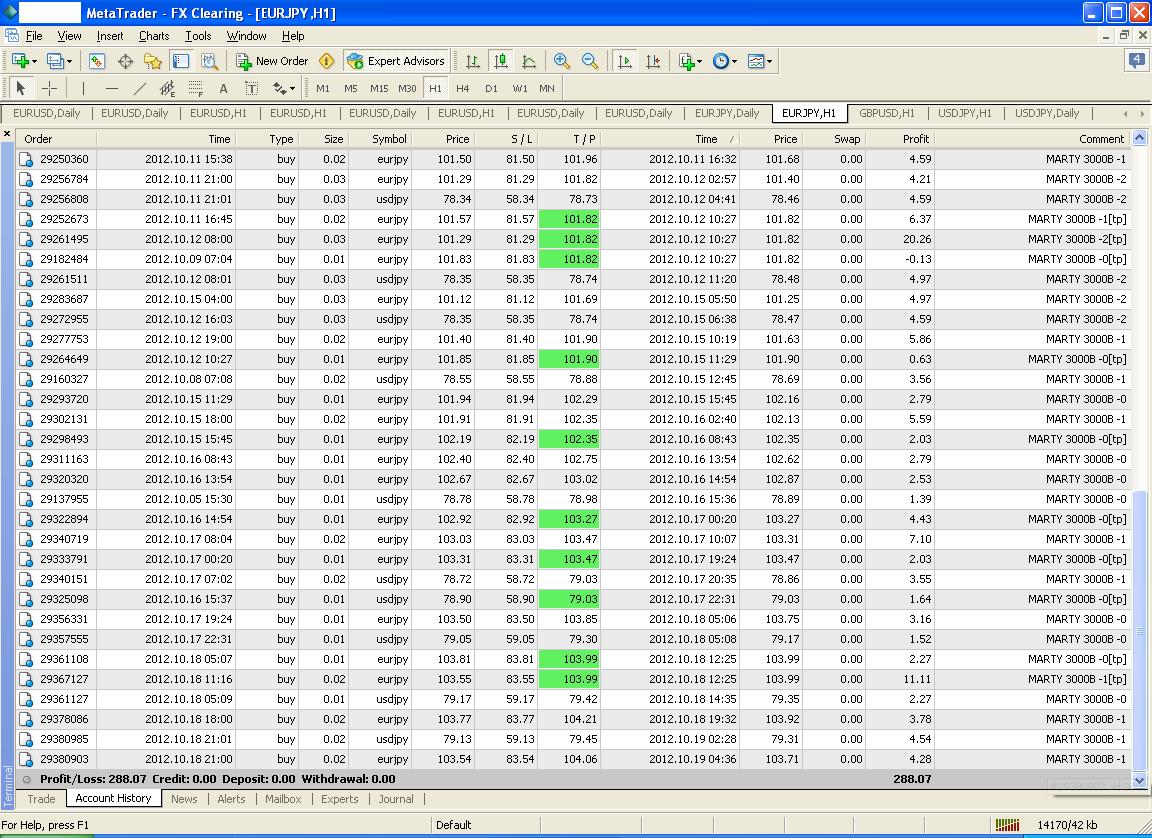The image size is (1152, 838).
Task: Open the Trade terminal tab
Action: tap(41, 799)
